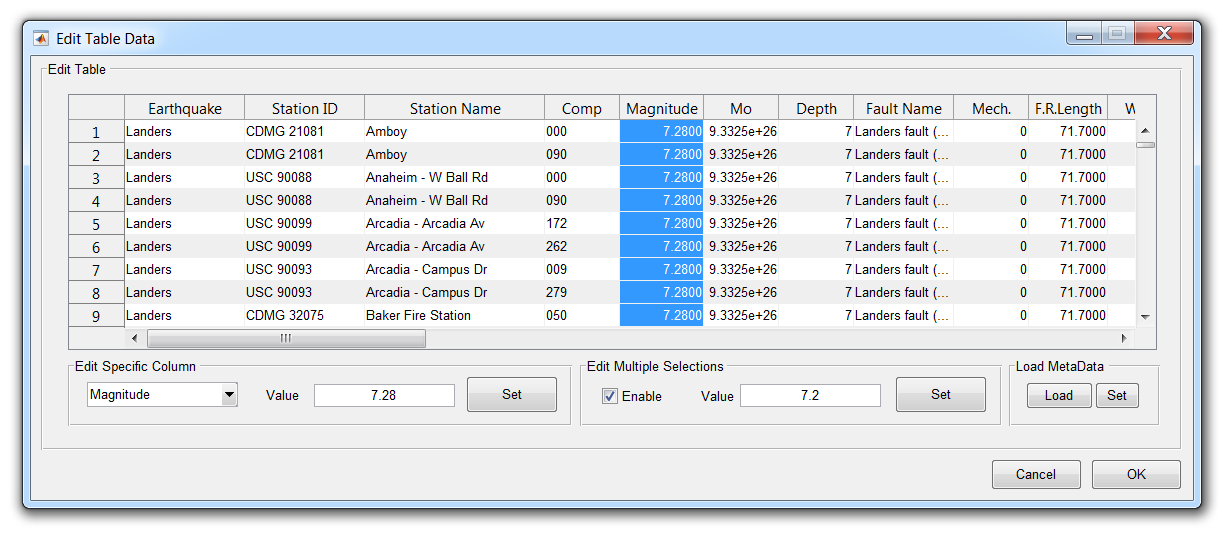
Task: Click the vertical scrollbar thumb
Action: [x=1145, y=145]
